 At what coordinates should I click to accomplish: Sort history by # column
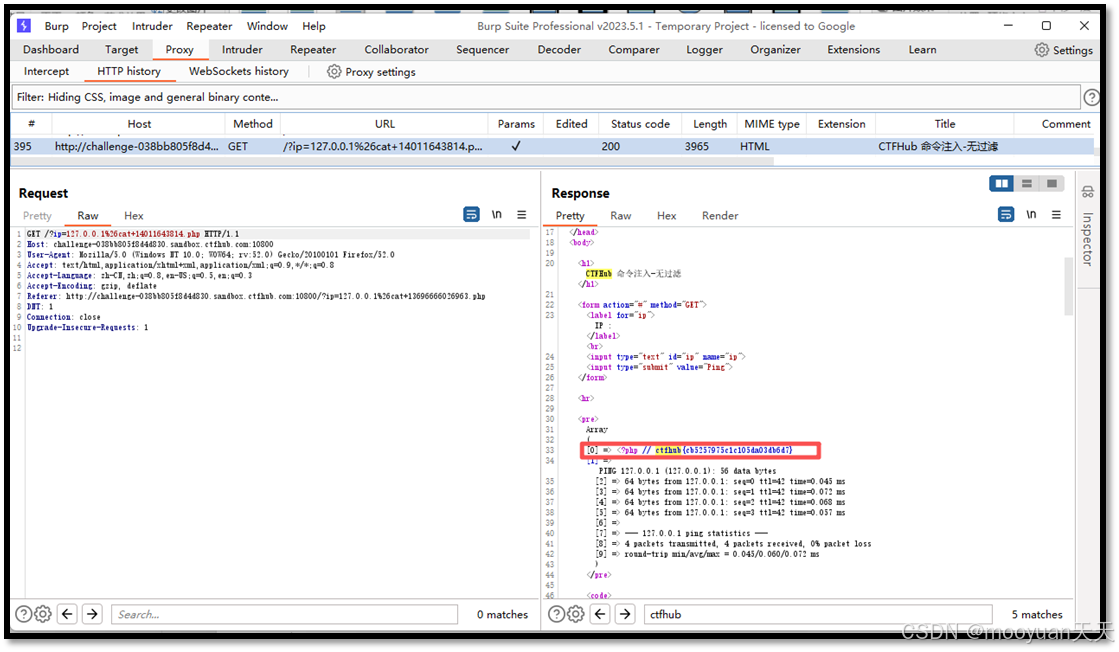tap(31, 124)
